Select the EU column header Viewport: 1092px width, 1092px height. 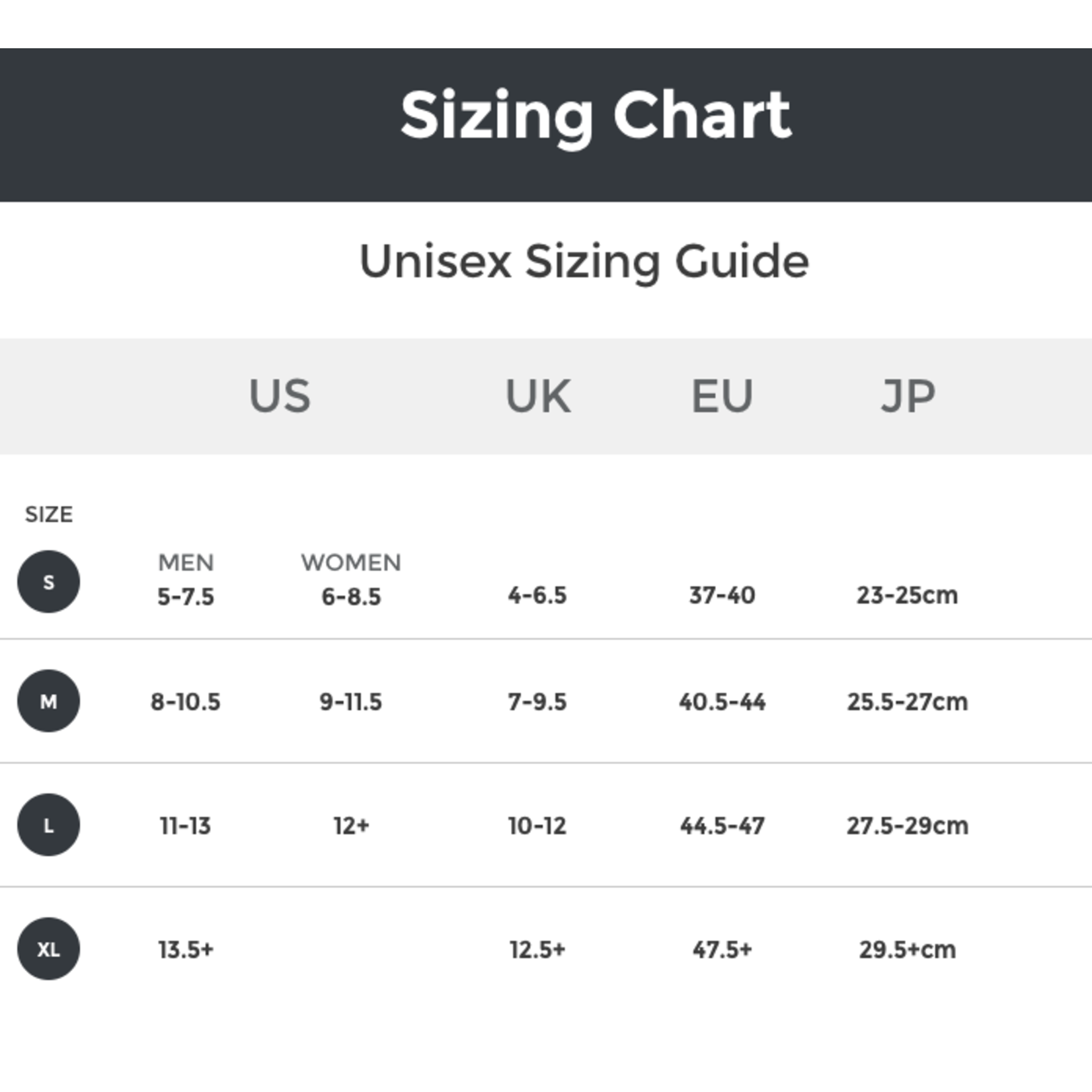pyautogui.click(x=722, y=396)
